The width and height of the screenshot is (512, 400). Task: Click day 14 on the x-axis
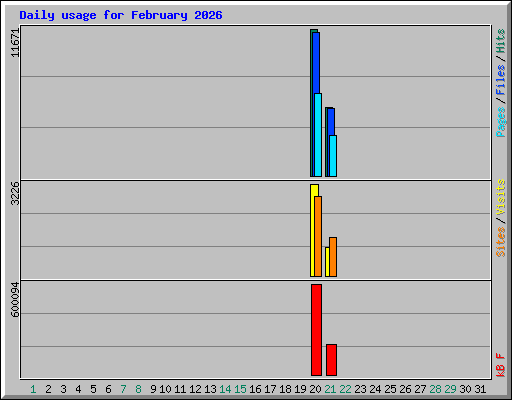coord(225,389)
